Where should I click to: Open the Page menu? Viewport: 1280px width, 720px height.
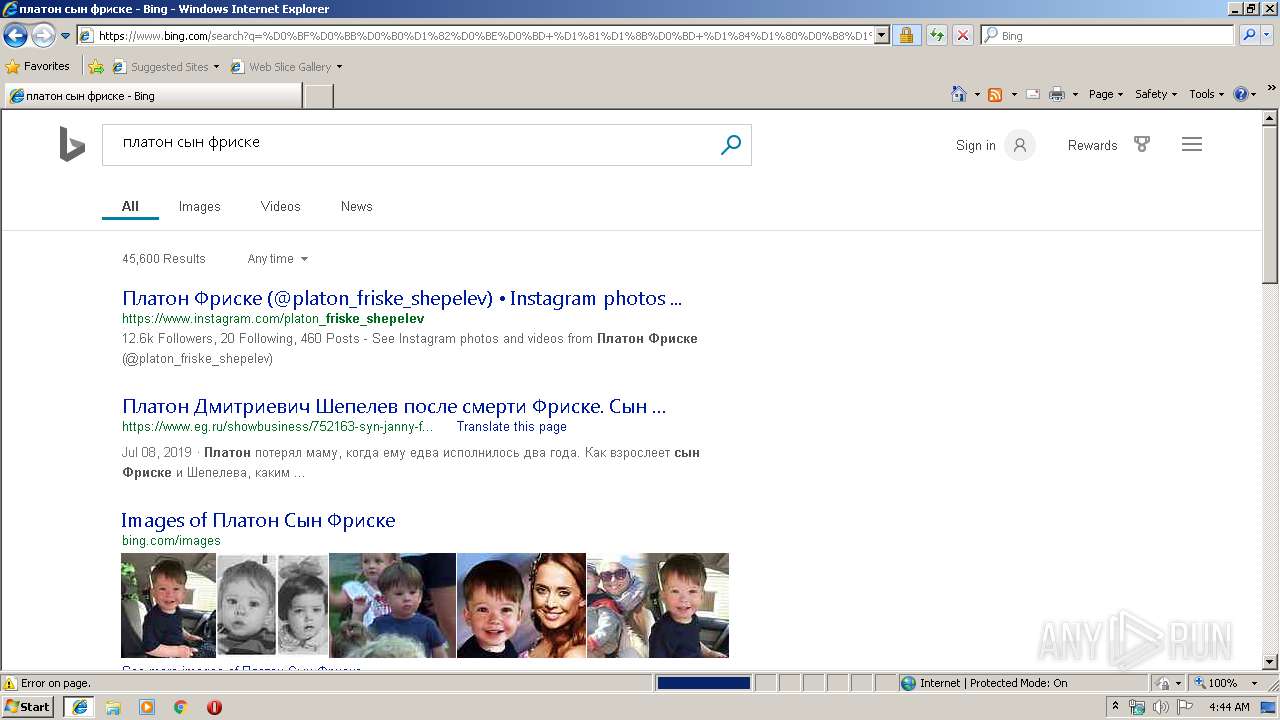(1106, 94)
